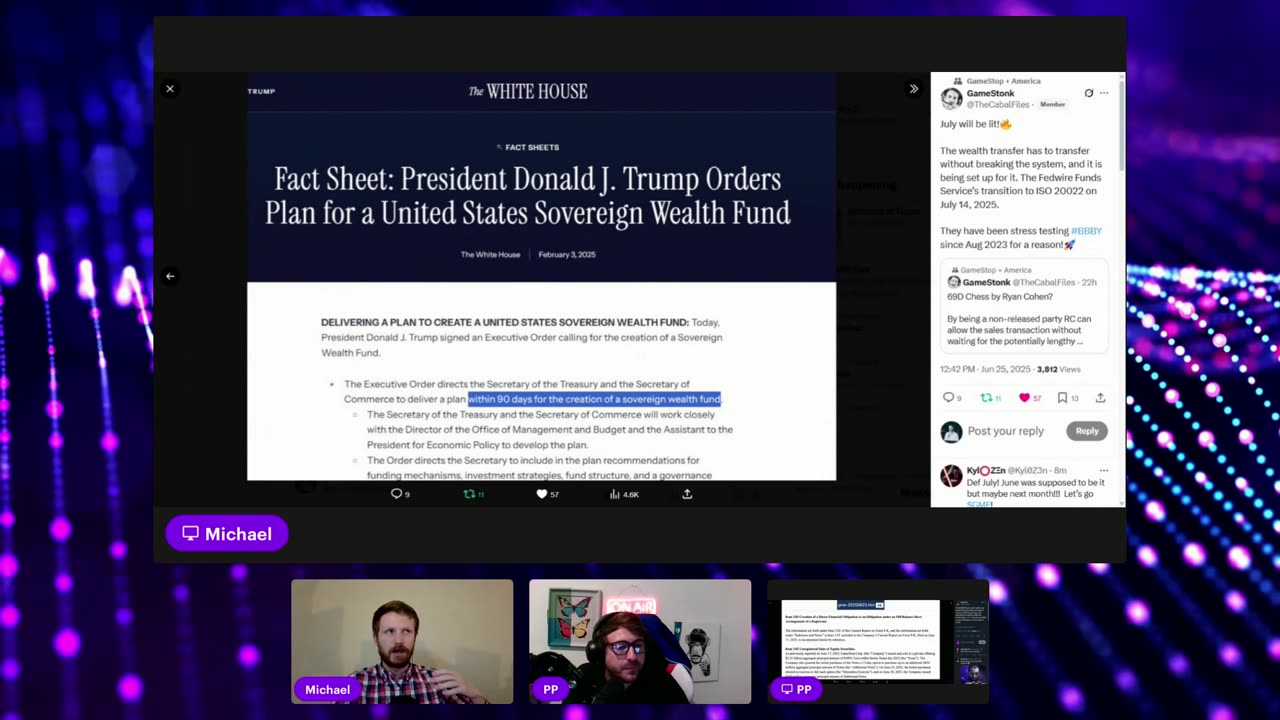Click the Grok icon on GameStonk's post
Viewport: 1280px width, 720px height.
(x=1089, y=93)
